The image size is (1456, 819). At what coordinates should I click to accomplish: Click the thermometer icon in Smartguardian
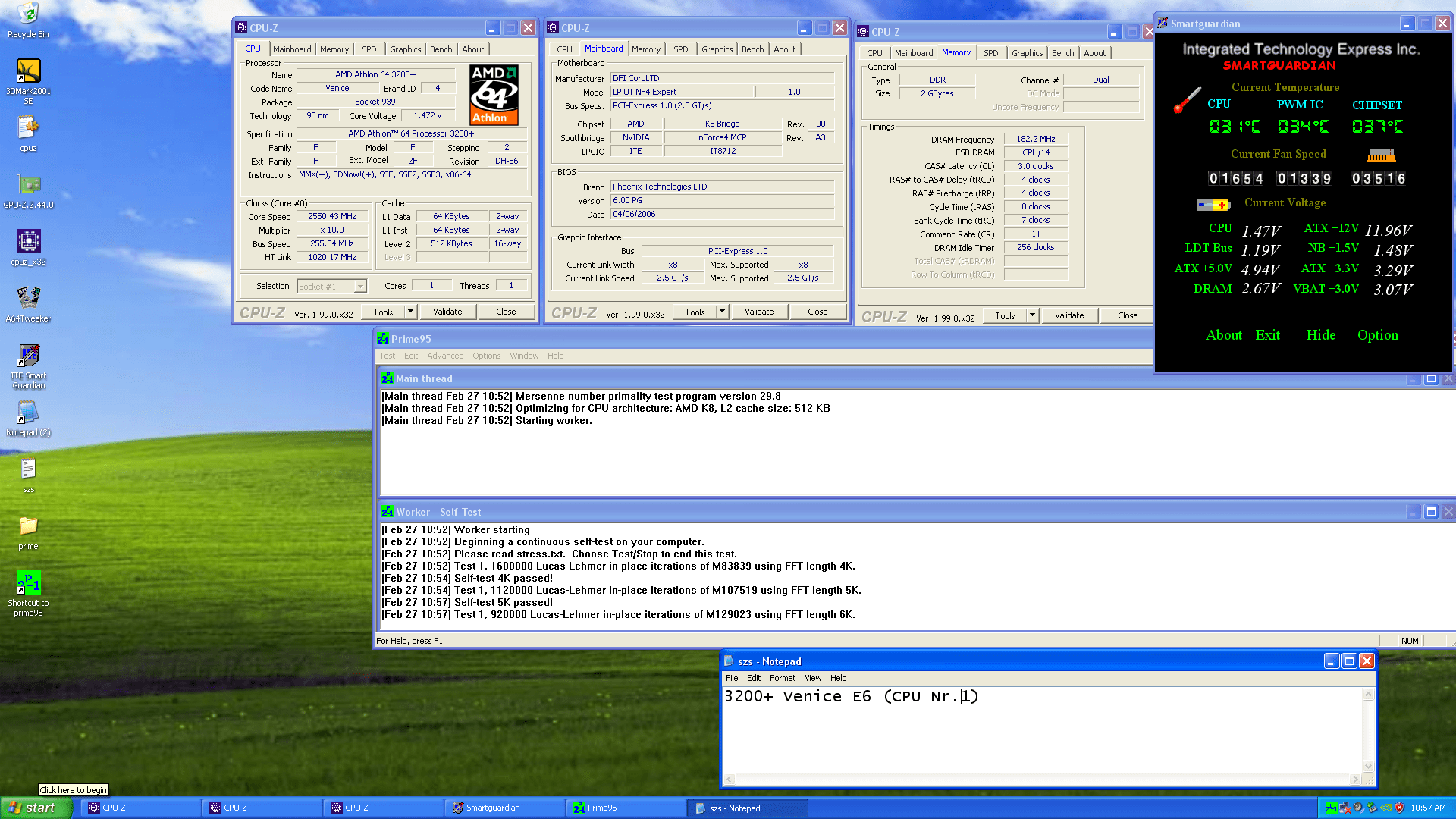pyautogui.click(x=1187, y=100)
